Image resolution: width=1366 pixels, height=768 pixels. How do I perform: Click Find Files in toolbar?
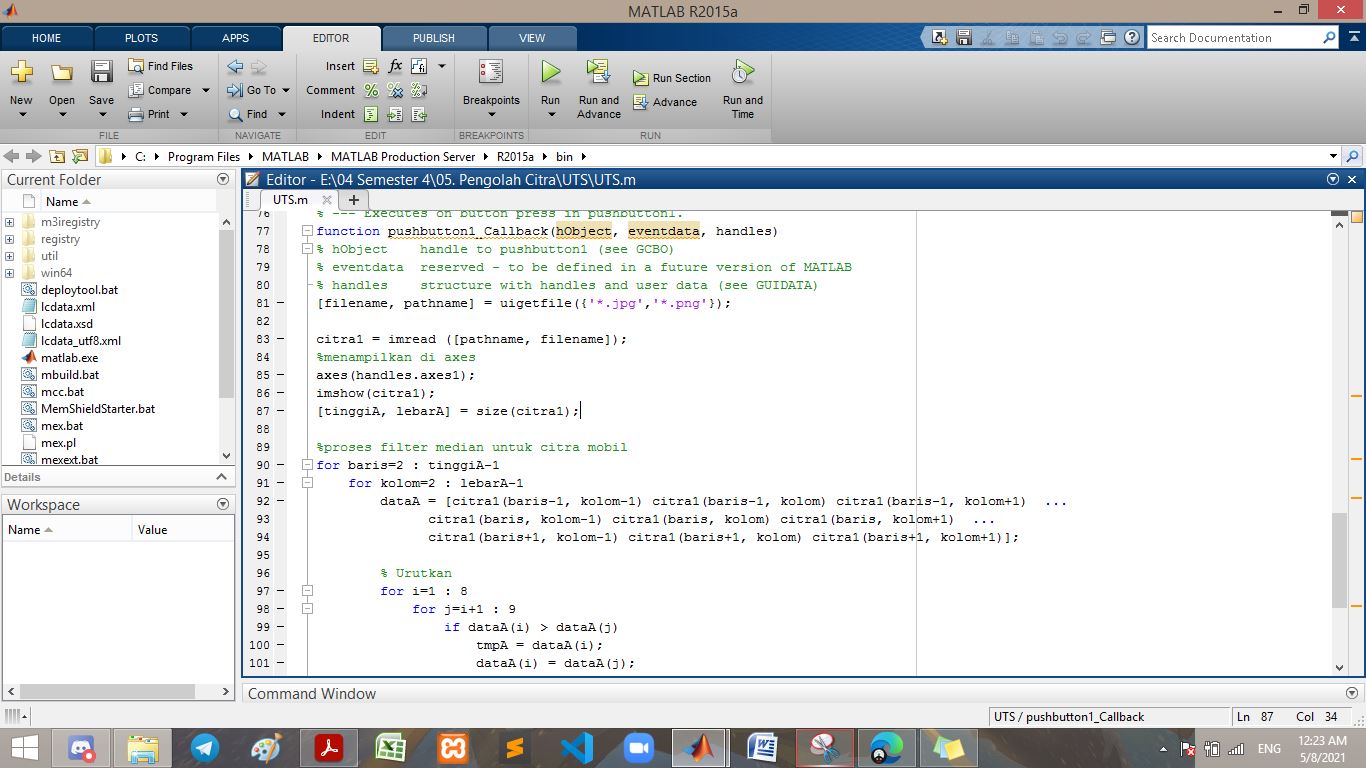160,66
